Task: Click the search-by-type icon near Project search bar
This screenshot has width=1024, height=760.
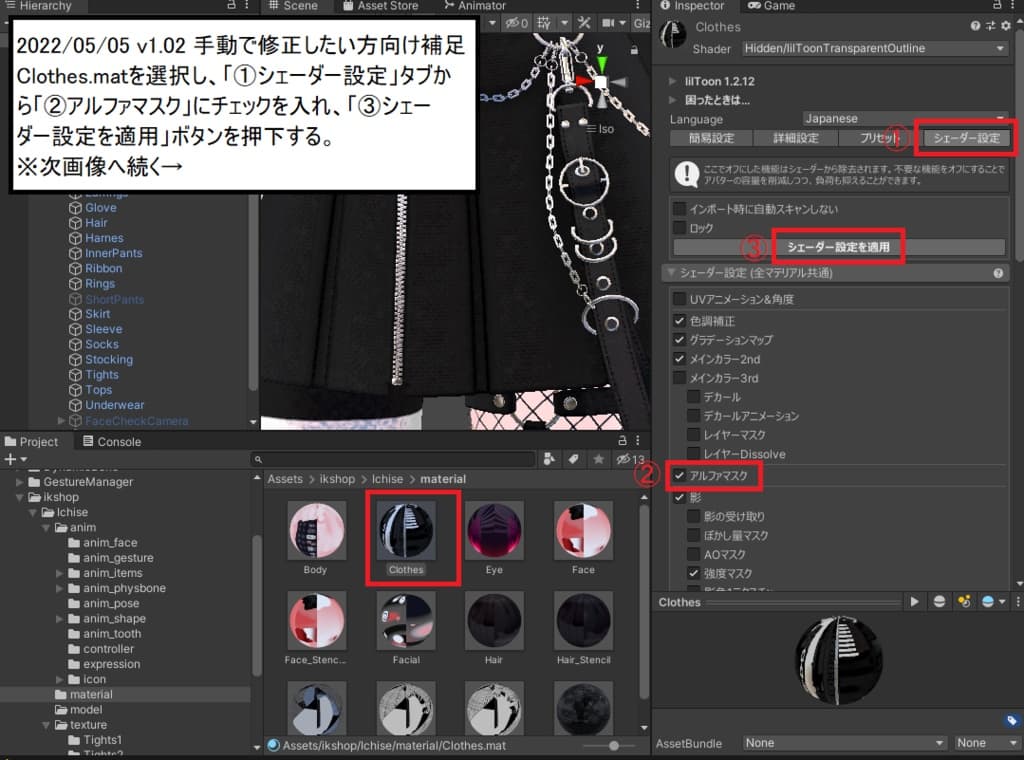Action: point(549,460)
